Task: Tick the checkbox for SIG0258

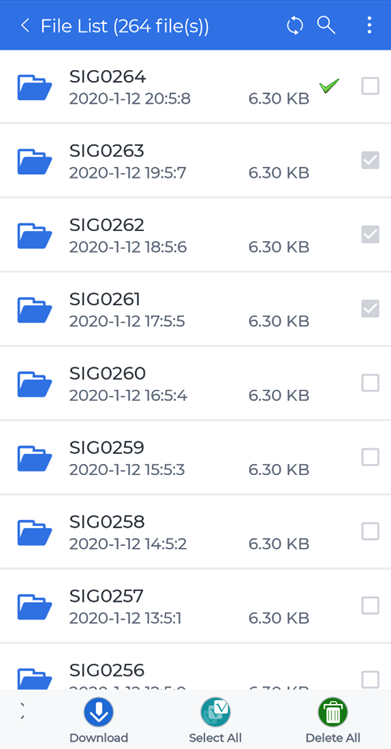Action: point(370,531)
